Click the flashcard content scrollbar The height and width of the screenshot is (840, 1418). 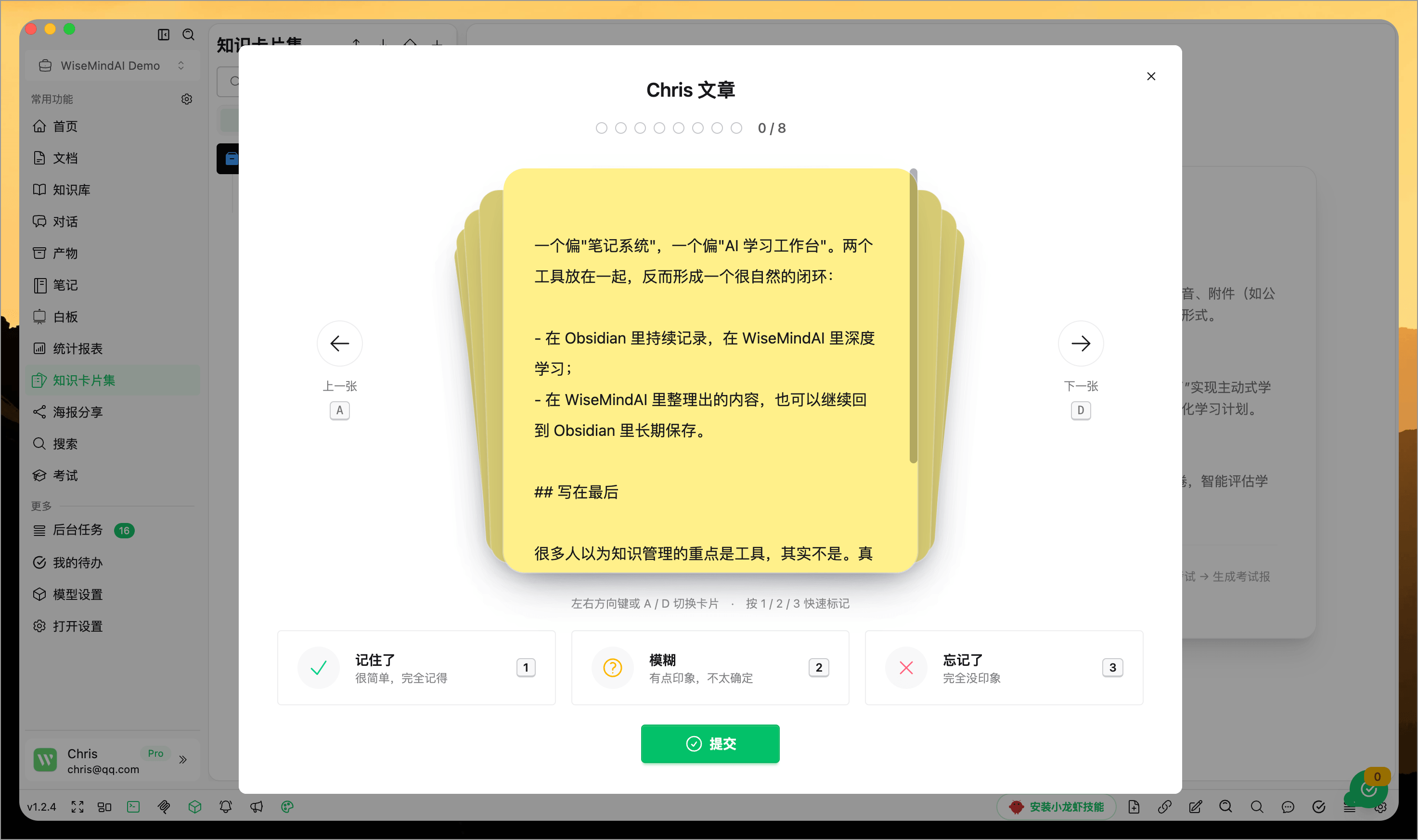(913, 316)
